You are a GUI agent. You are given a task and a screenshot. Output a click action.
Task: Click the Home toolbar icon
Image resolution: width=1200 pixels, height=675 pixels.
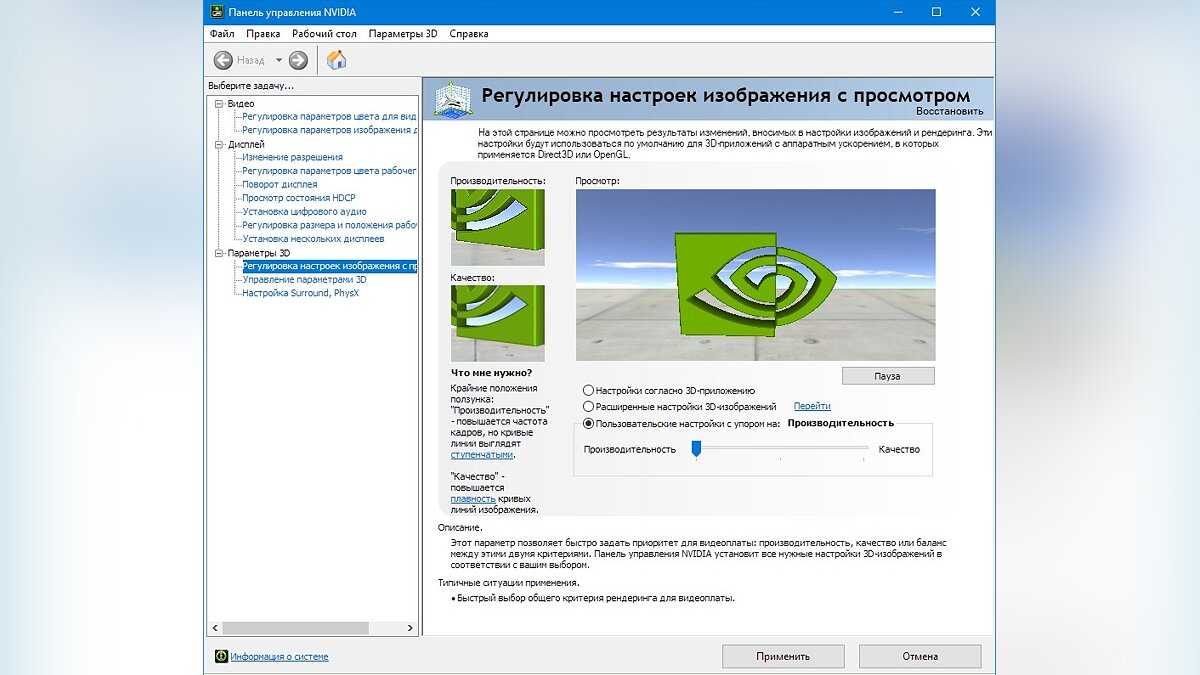(337, 60)
